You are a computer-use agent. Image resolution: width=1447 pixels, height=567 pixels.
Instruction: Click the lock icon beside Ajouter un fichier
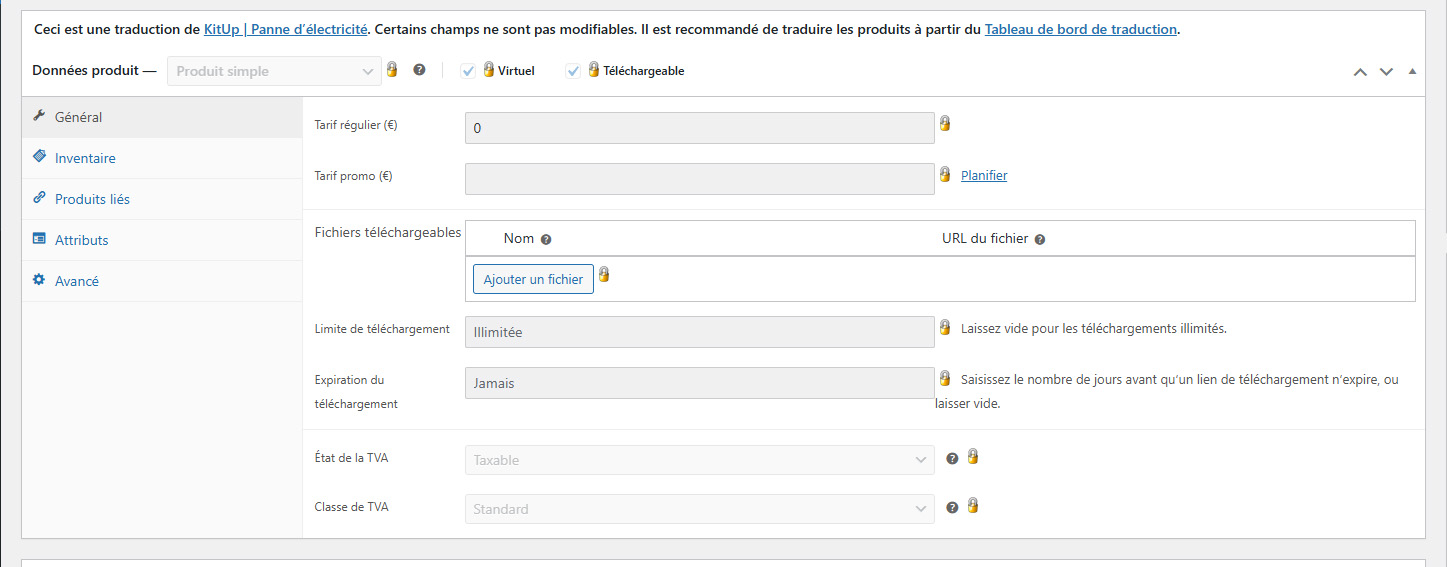(x=604, y=275)
